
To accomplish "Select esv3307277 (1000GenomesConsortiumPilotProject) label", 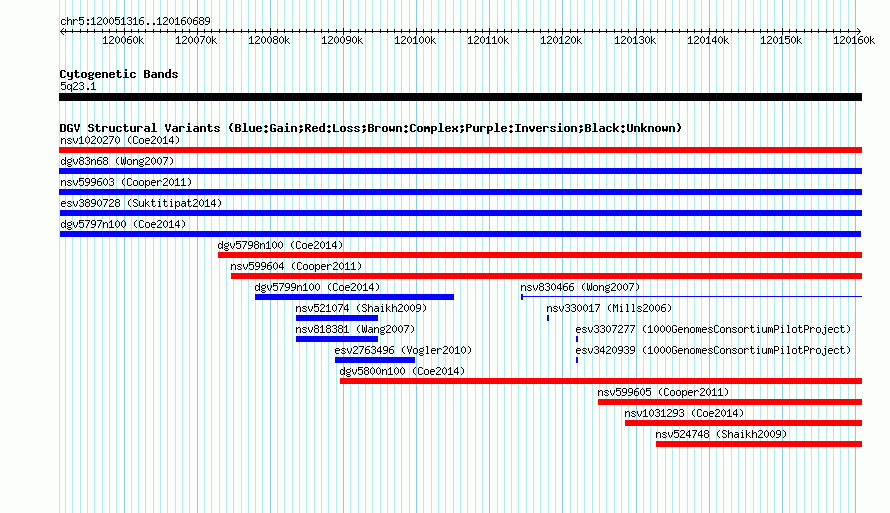I will click(x=713, y=329).
